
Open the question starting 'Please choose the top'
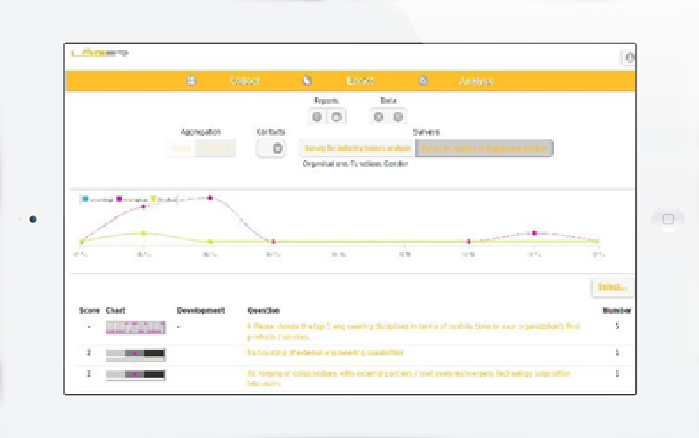[x=413, y=332]
